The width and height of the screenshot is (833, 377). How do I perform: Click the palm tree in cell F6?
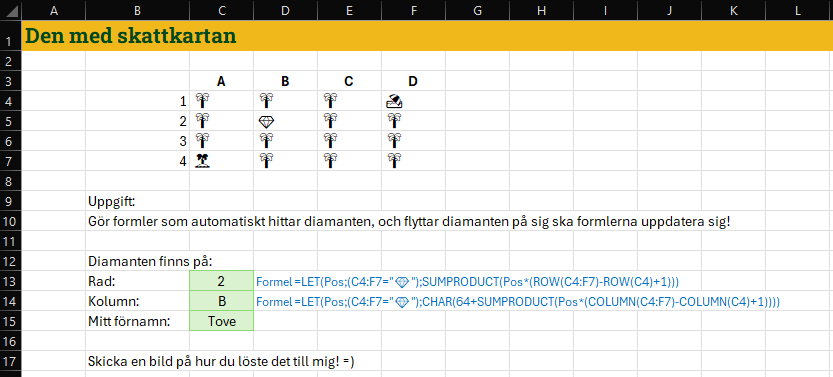point(394,141)
